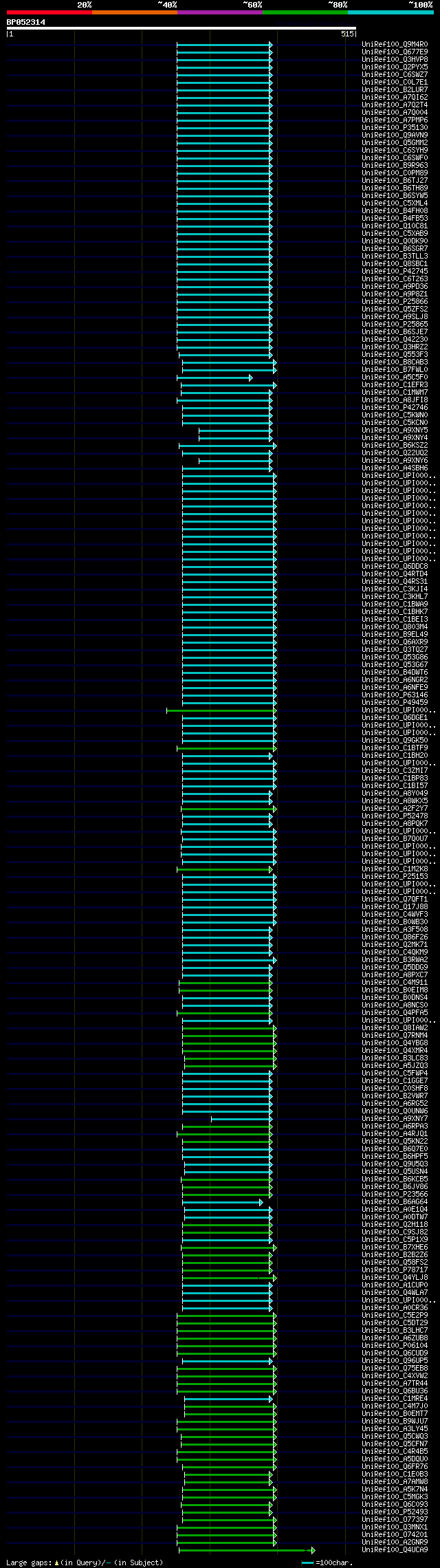440x1568 pixels.
Task: Select label UniRef100_A5C5F0
Action: point(395,378)
